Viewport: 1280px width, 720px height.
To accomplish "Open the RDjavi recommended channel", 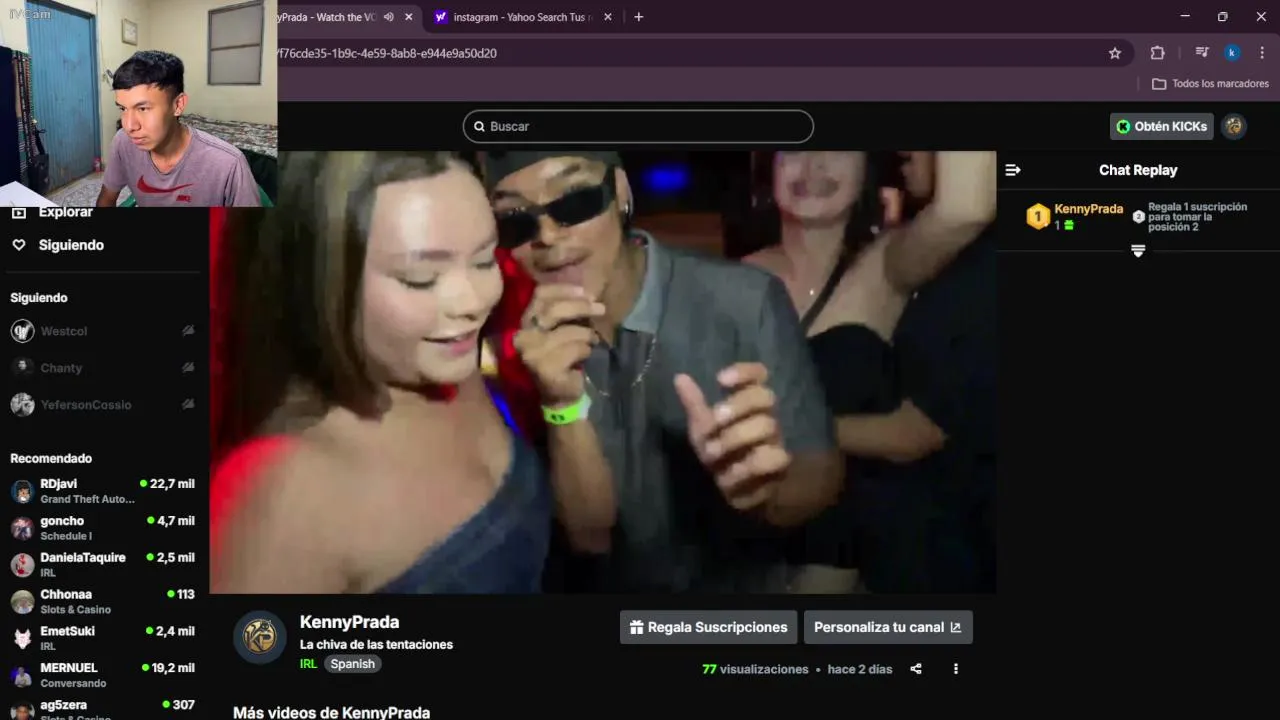I will coord(102,491).
